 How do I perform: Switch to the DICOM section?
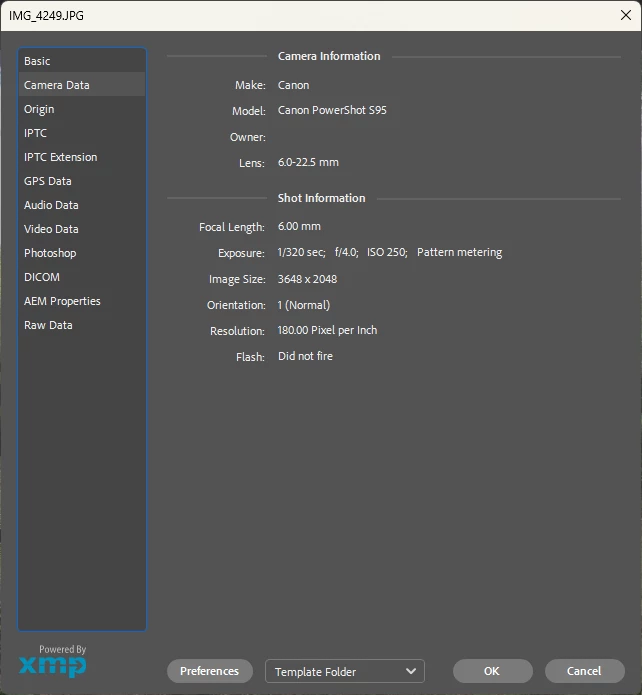click(82, 277)
